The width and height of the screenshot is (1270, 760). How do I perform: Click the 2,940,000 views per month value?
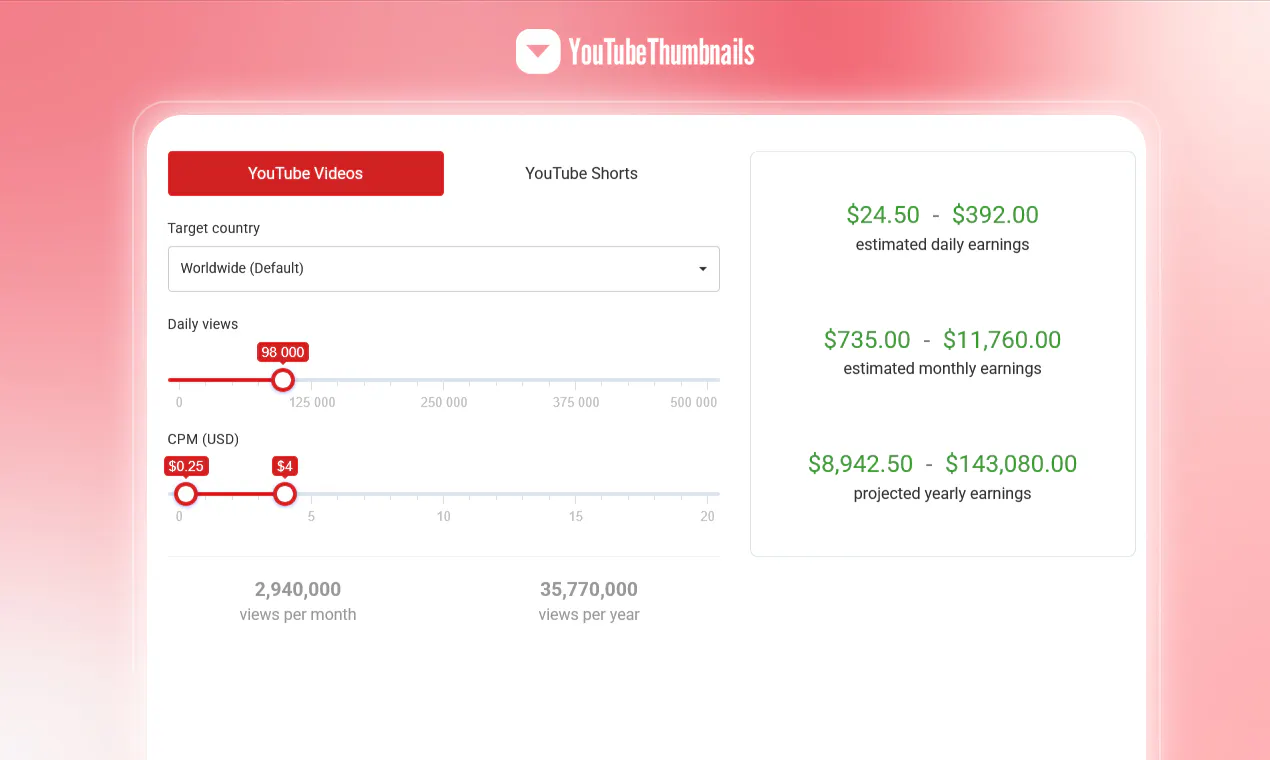298,589
